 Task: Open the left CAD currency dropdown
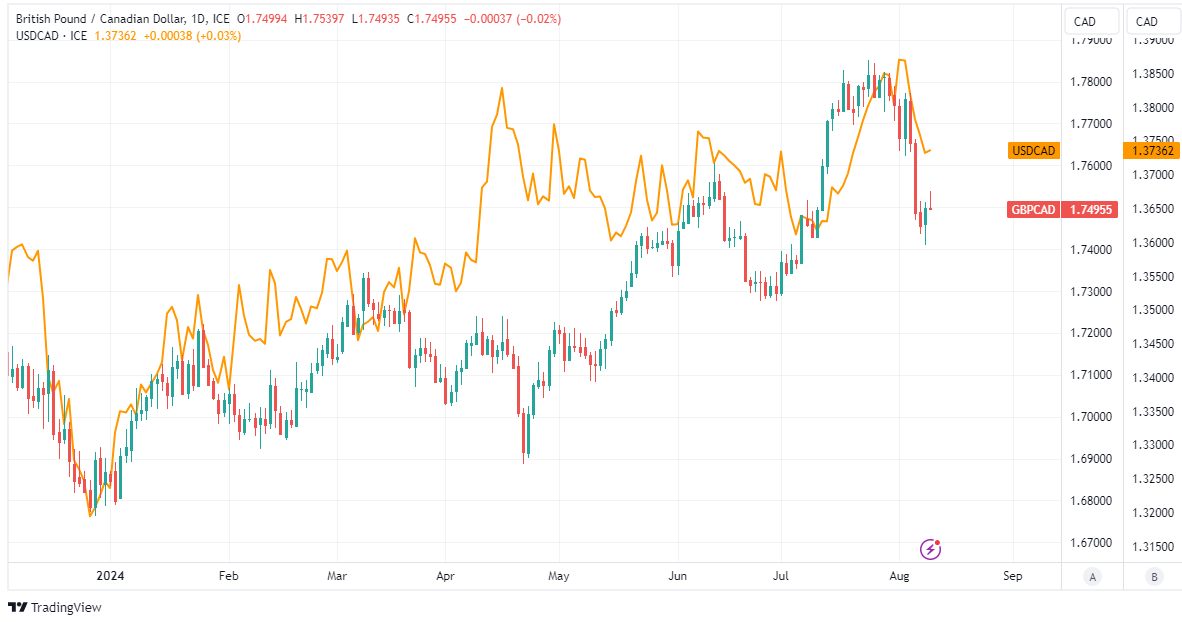[1085, 21]
